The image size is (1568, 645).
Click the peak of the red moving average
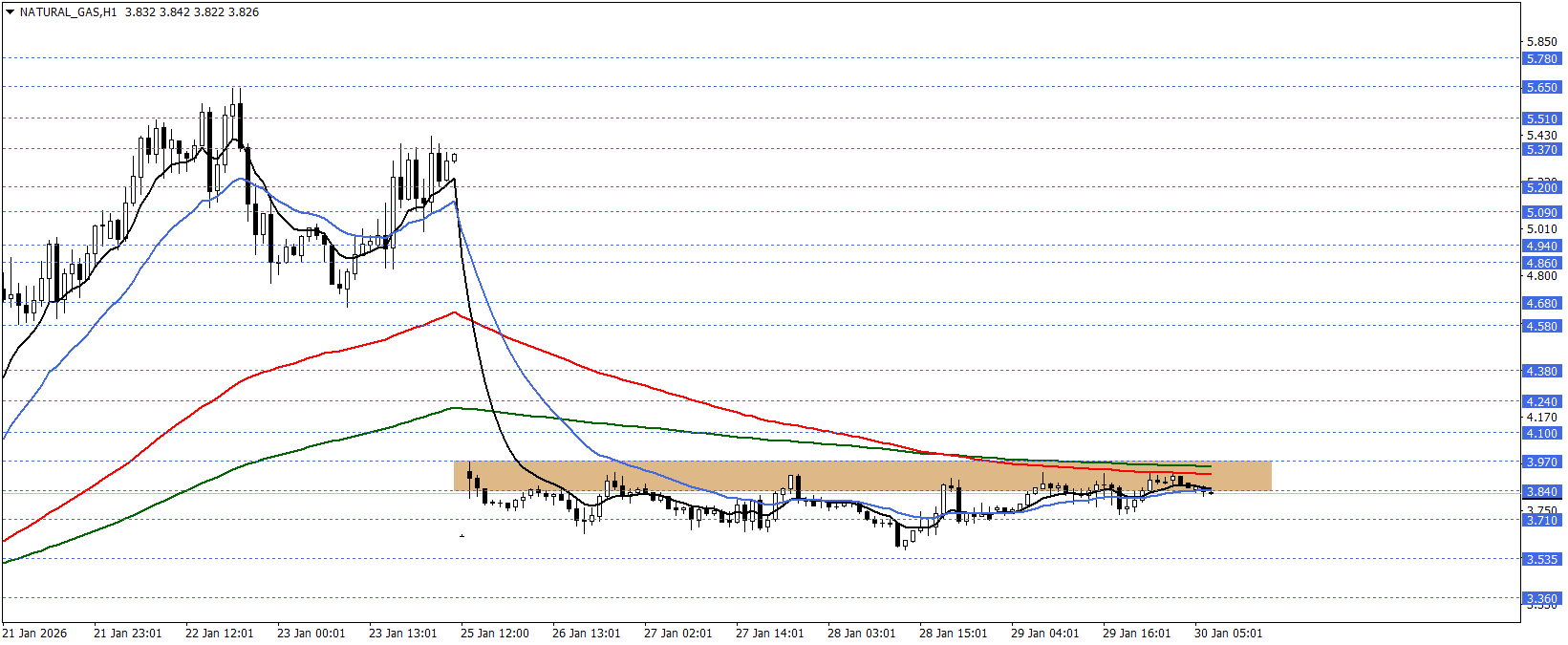453,312
